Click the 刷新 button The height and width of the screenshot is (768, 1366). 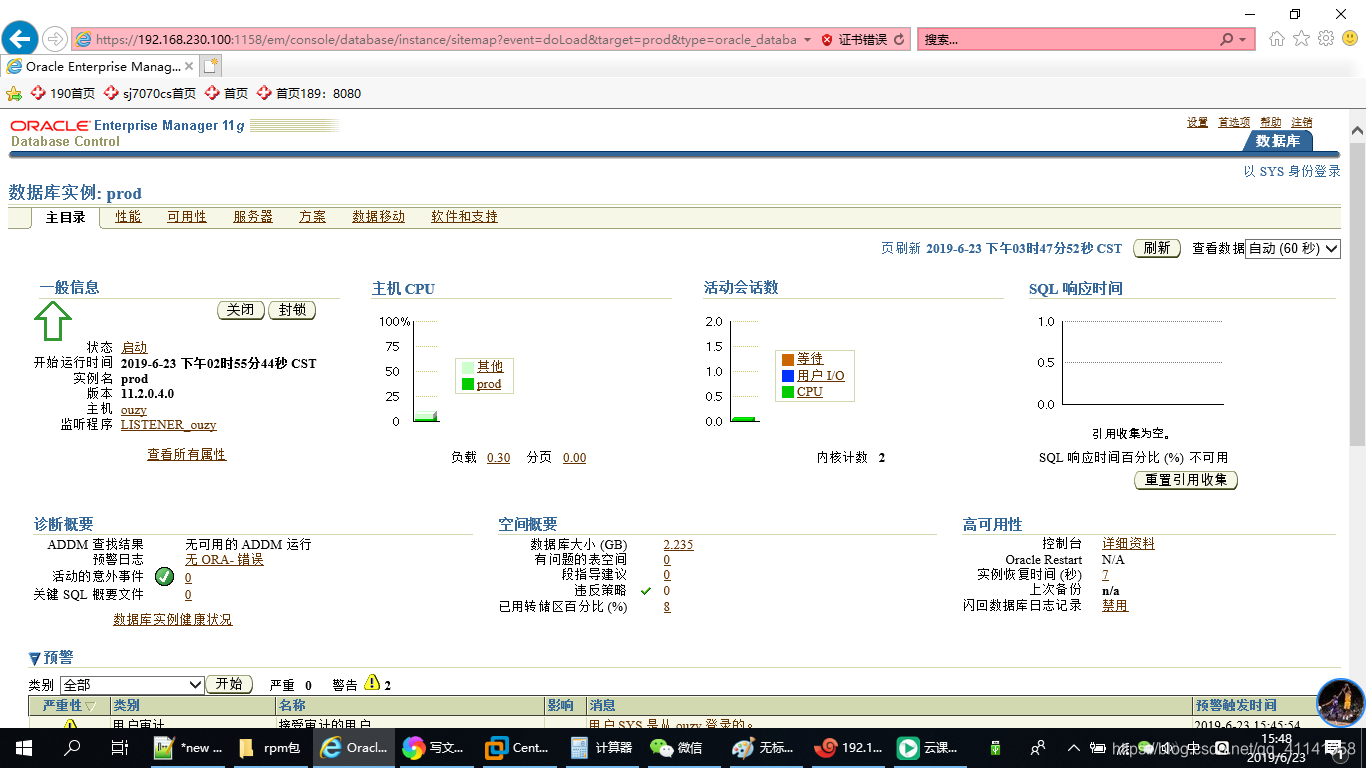click(x=1156, y=248)
